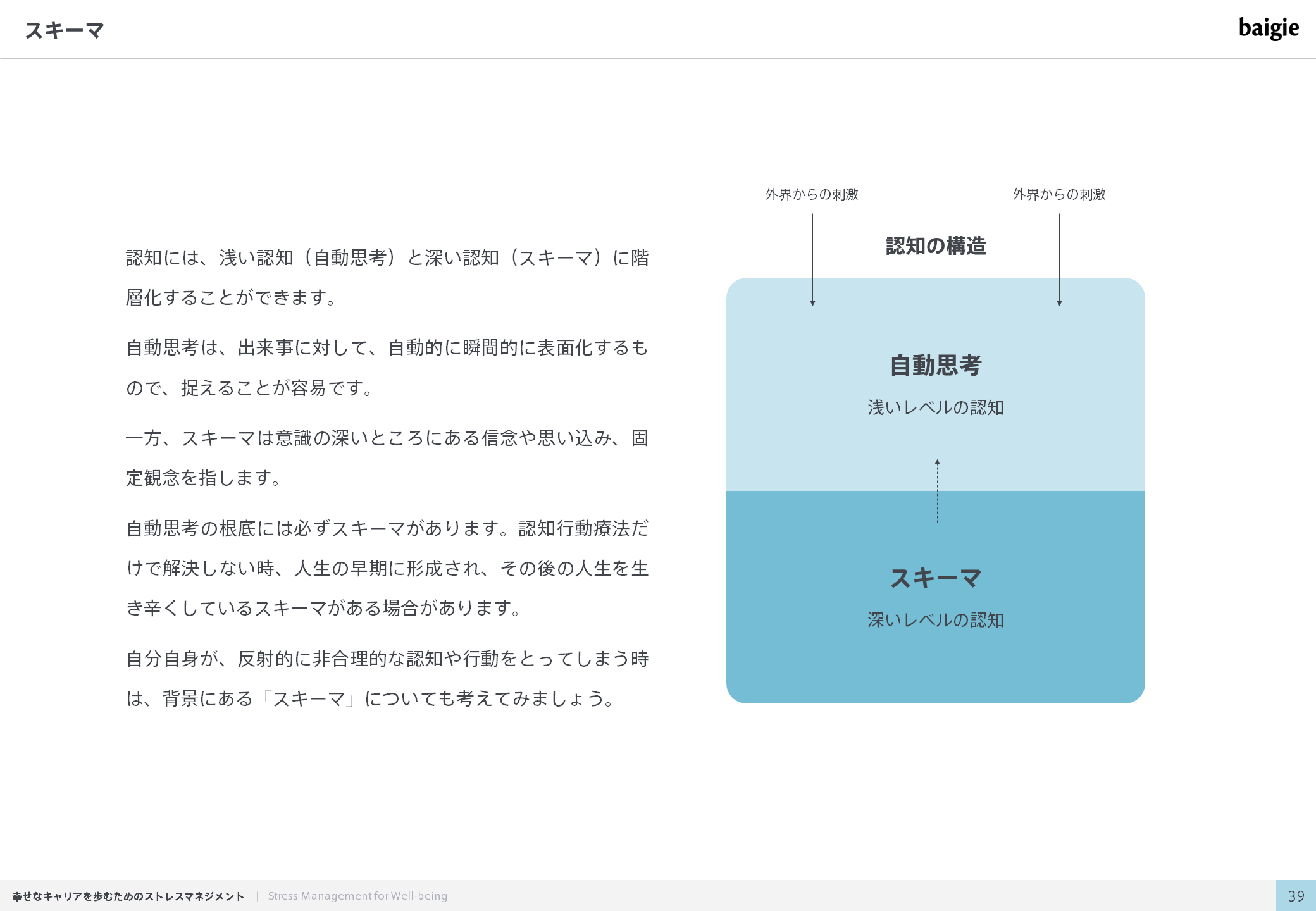Click the 自動思考 heading in light box

pyautogui.click(x=936, y=365)
